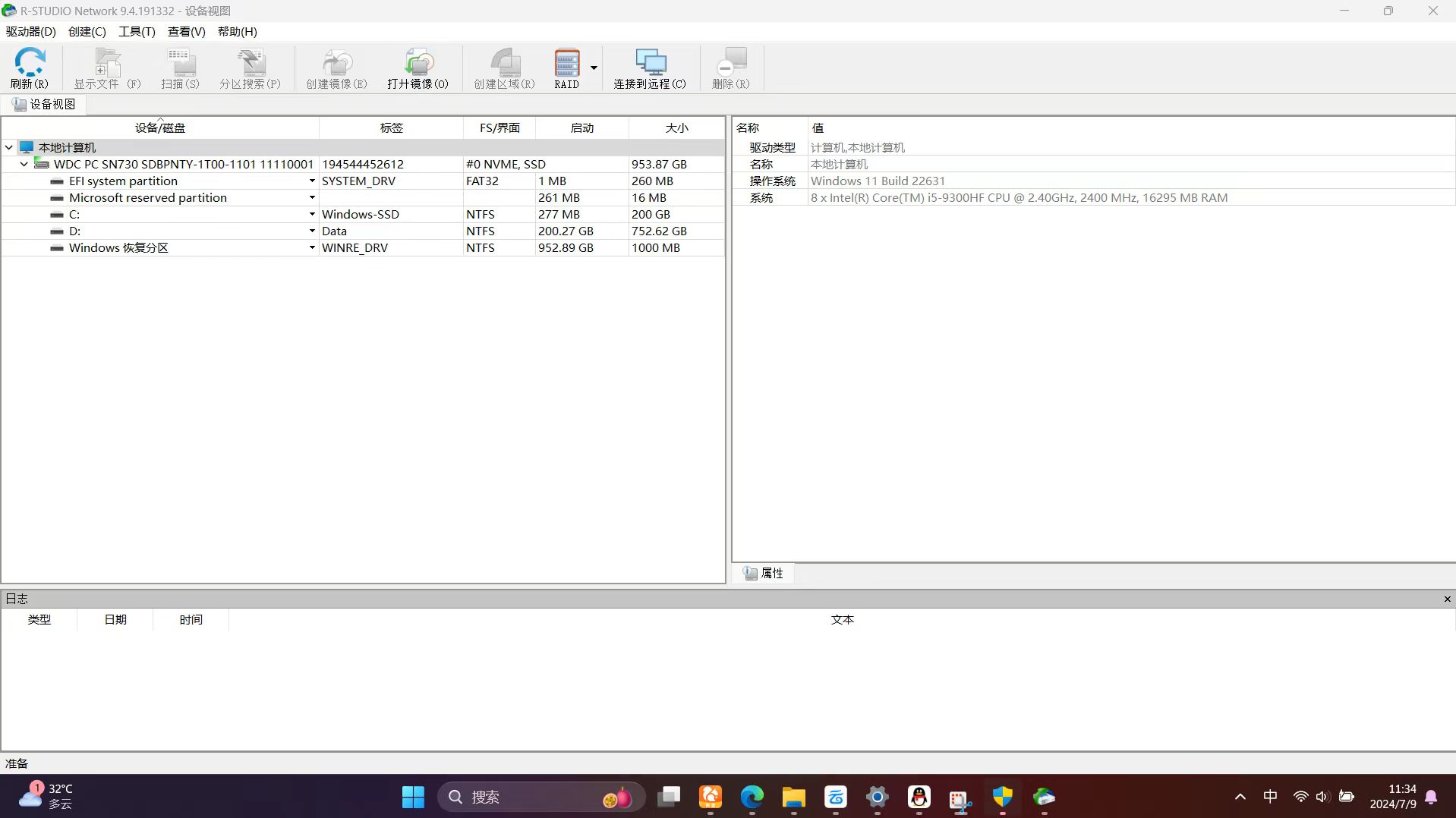Click the Partition Search (分区搜索) icon
1456x818 pixels.
250,68
